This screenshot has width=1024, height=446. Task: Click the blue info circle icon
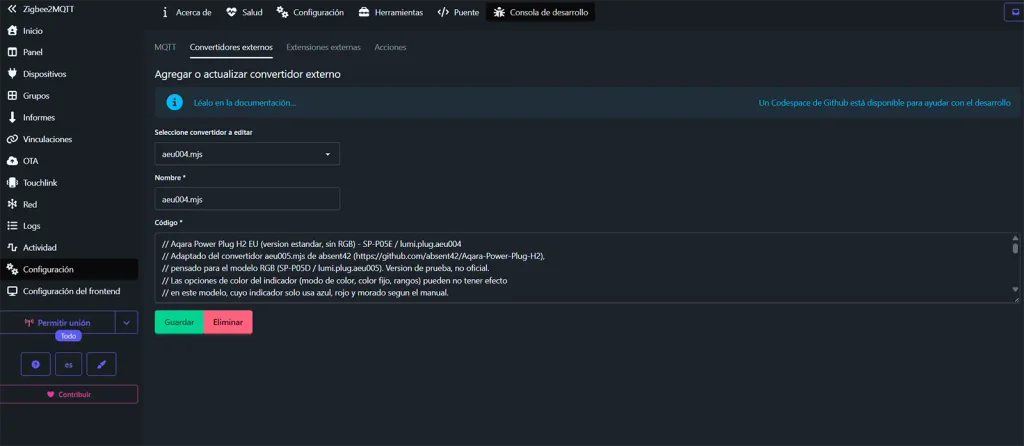click(174, 103)
